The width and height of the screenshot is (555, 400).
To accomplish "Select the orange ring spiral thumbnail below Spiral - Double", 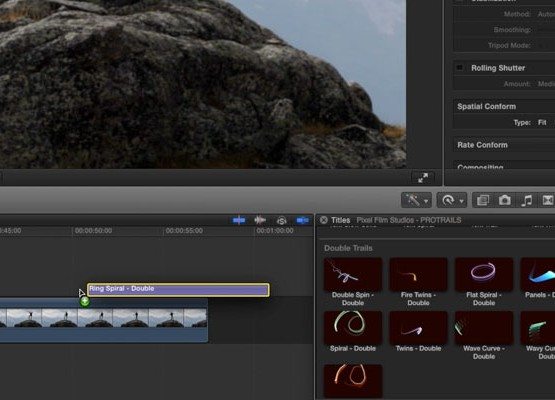I will pyautogui.click(x=353, y=381).
